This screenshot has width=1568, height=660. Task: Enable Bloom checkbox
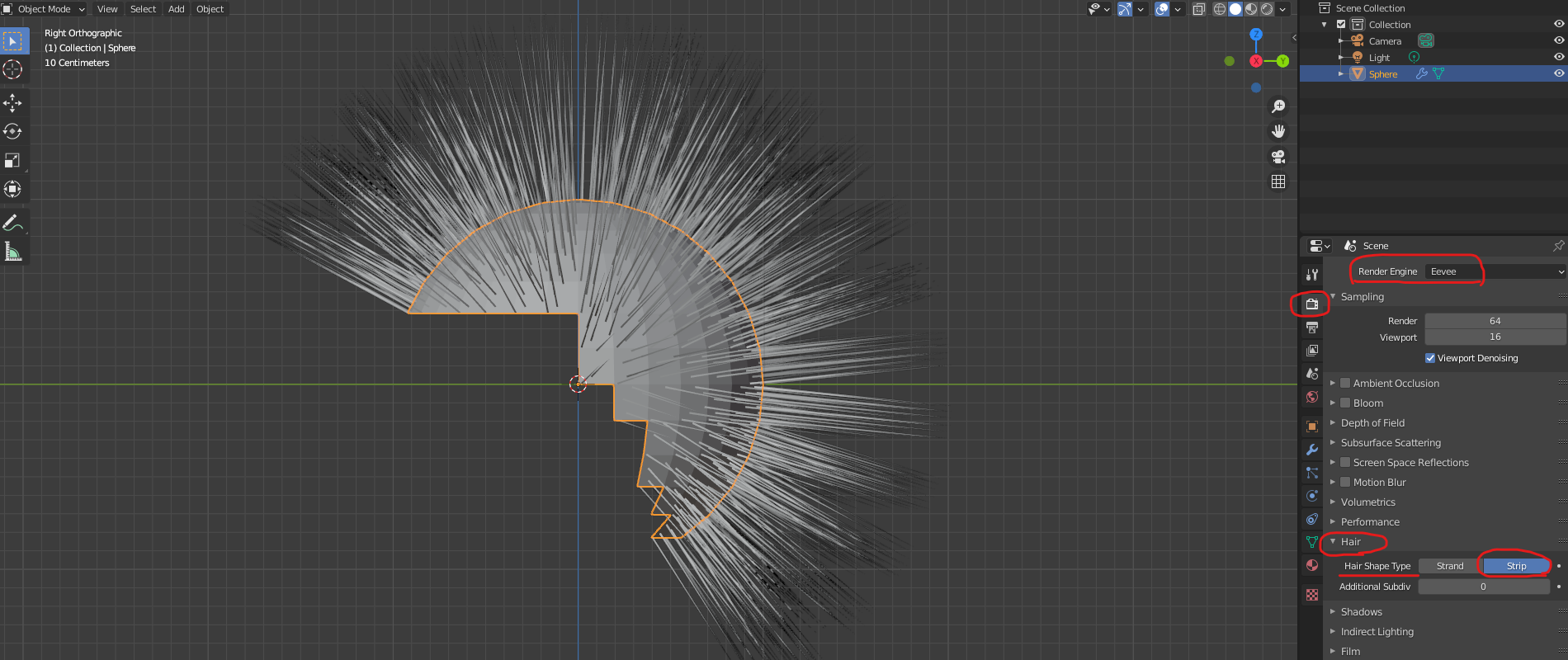pos(1345,403)
